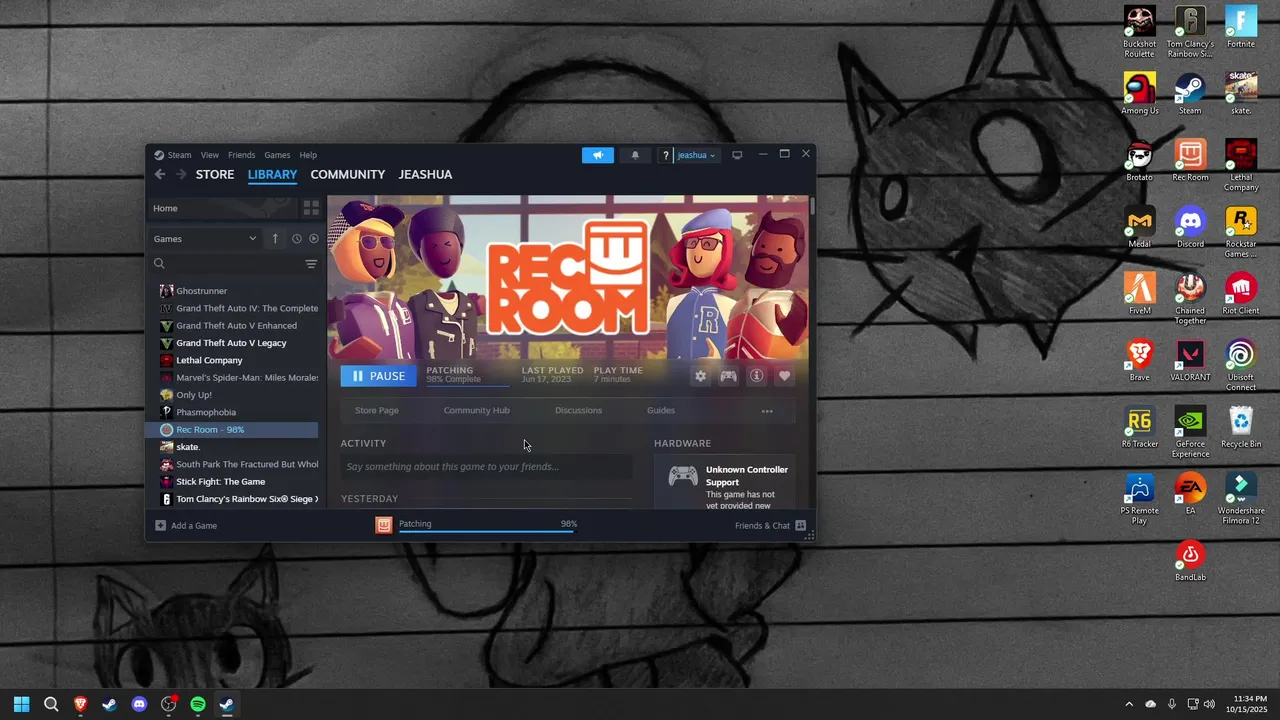
Task: Open Rec Room Community Hub link
Action: pos(477,411)
